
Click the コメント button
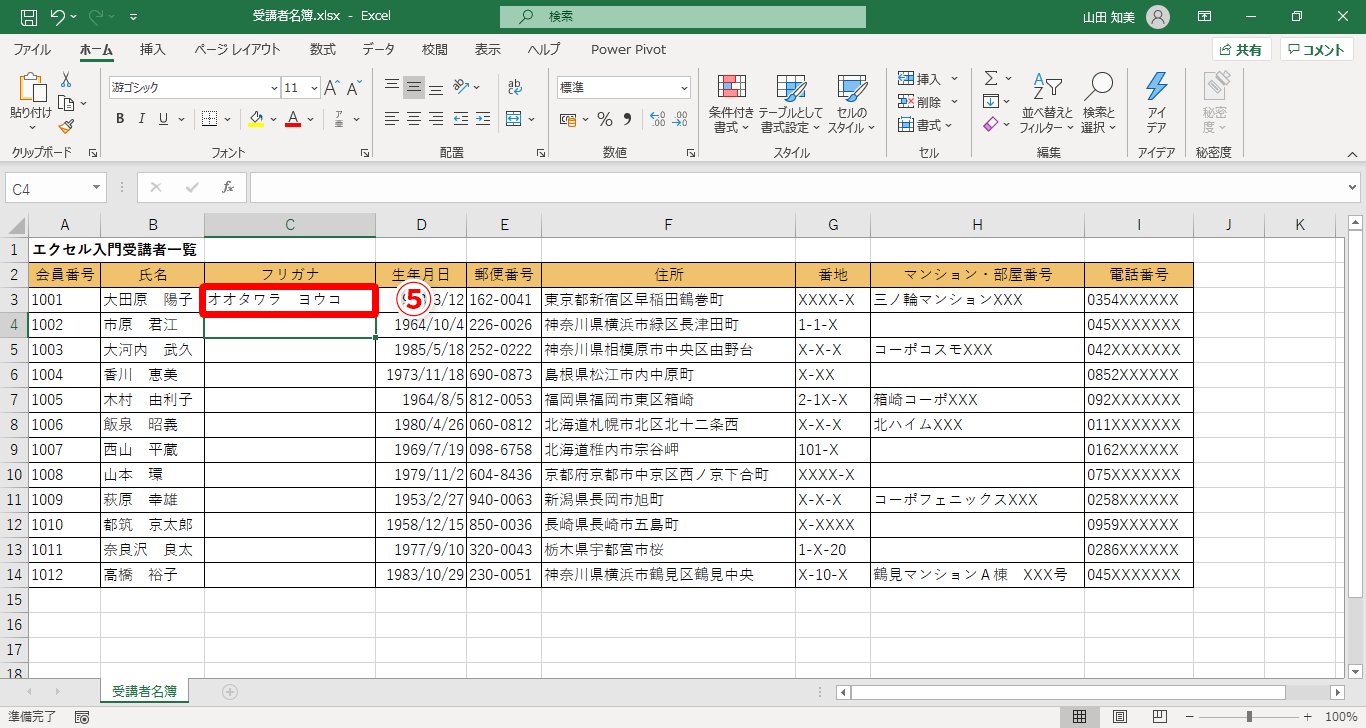(x=1317, y=50)
